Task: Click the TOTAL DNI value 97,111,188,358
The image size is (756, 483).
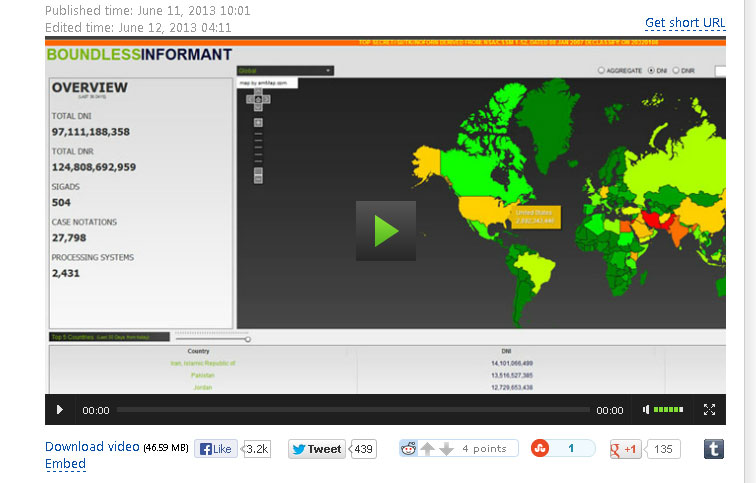Action: pyautogui.click(x=91, y=132)
